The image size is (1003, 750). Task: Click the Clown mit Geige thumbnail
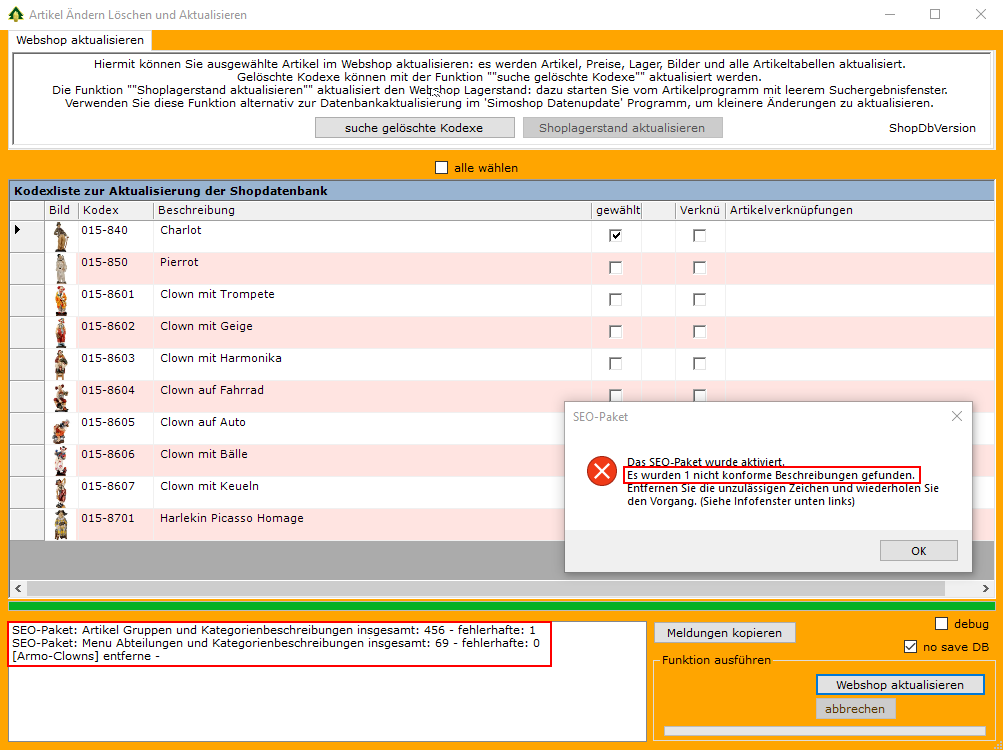coord(61,333)
